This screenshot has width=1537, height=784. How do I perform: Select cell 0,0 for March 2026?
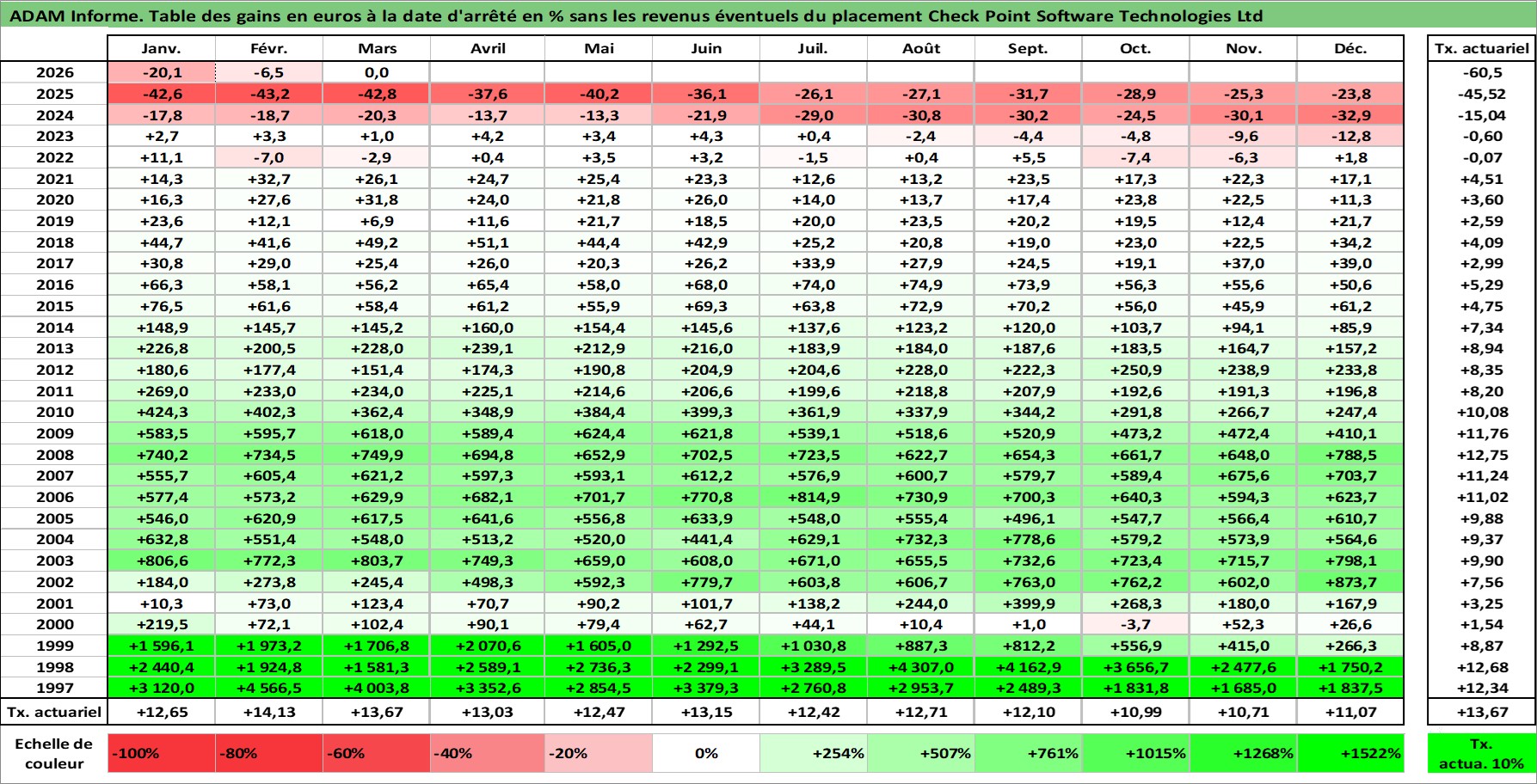point(377,73)
